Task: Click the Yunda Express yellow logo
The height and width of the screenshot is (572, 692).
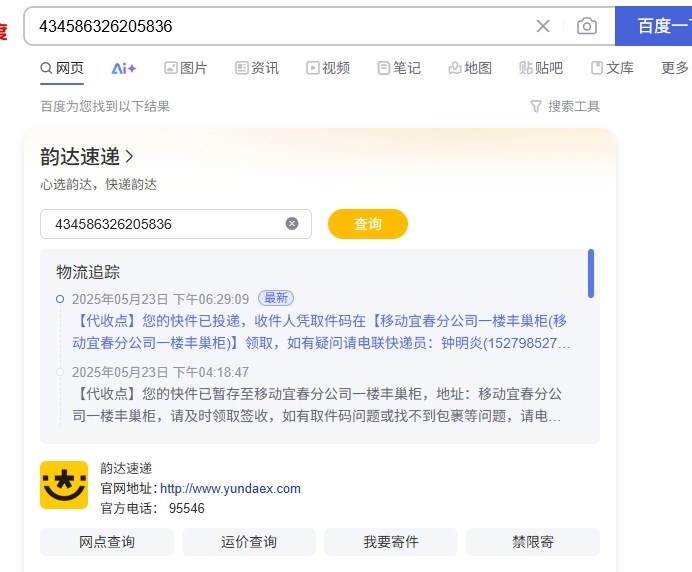Action: (64, 485)
